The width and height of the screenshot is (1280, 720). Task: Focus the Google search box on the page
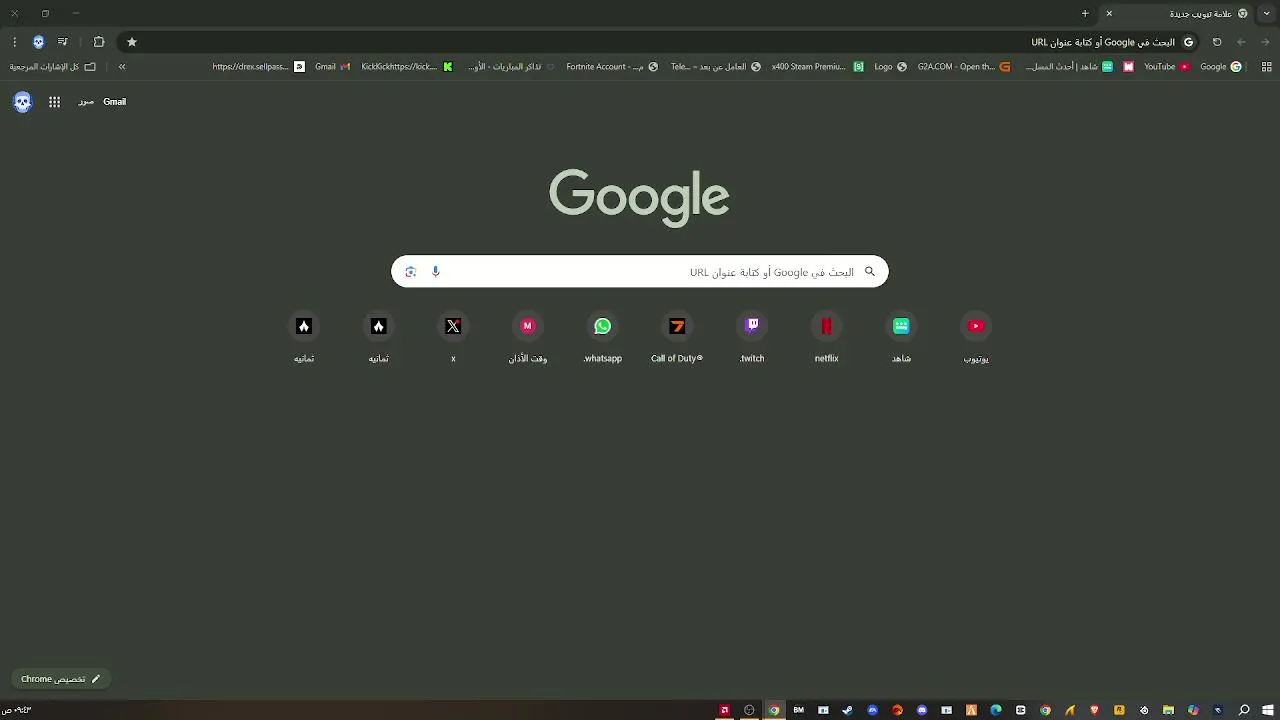[x=640, y=272]
